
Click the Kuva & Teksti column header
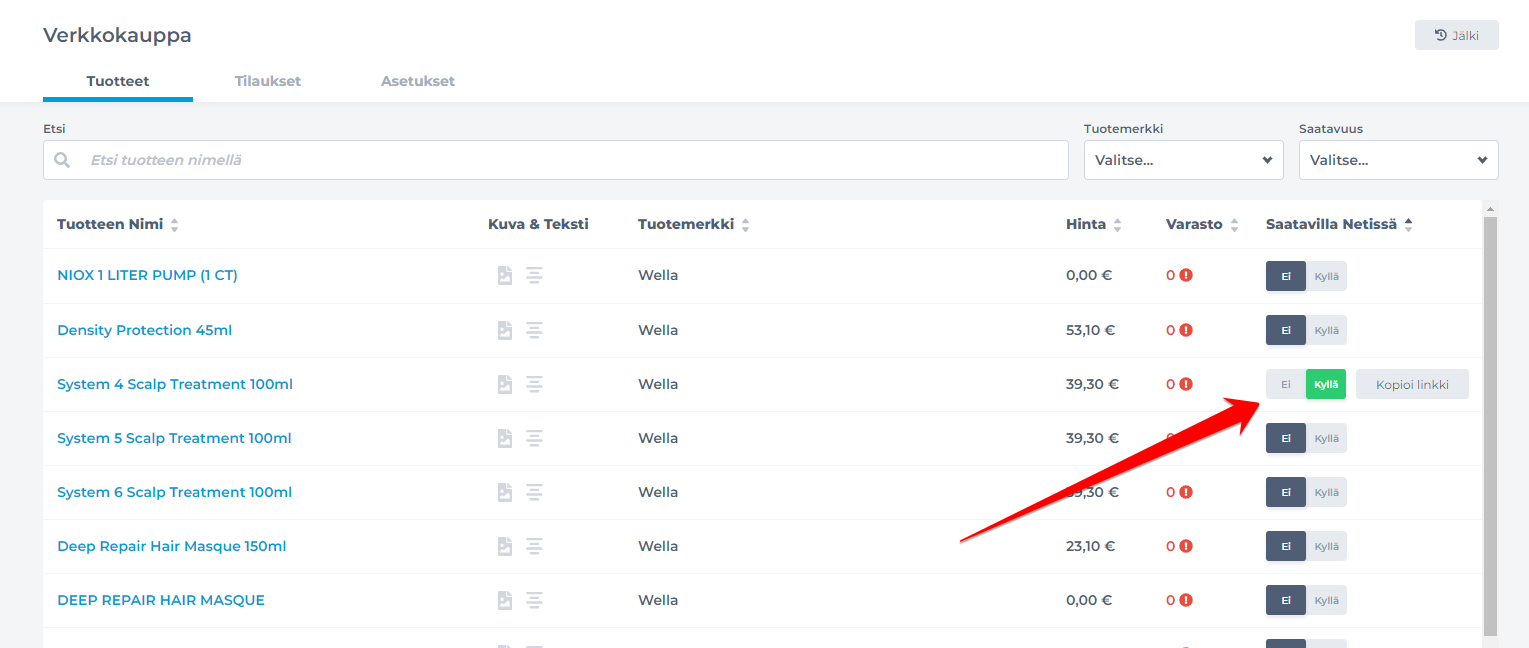click(538, 224)
